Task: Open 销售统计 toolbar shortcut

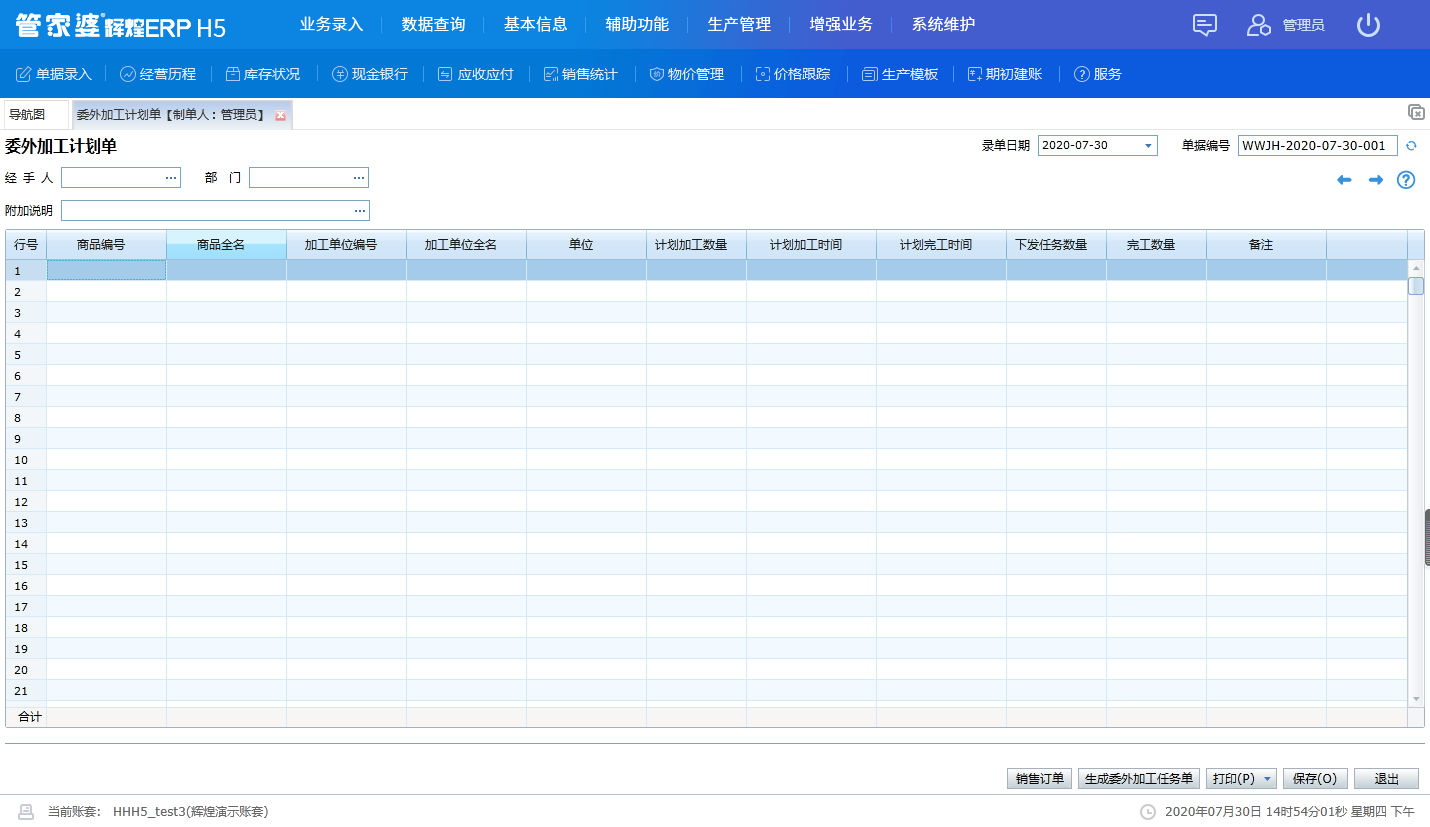Action: pos(581,74)
